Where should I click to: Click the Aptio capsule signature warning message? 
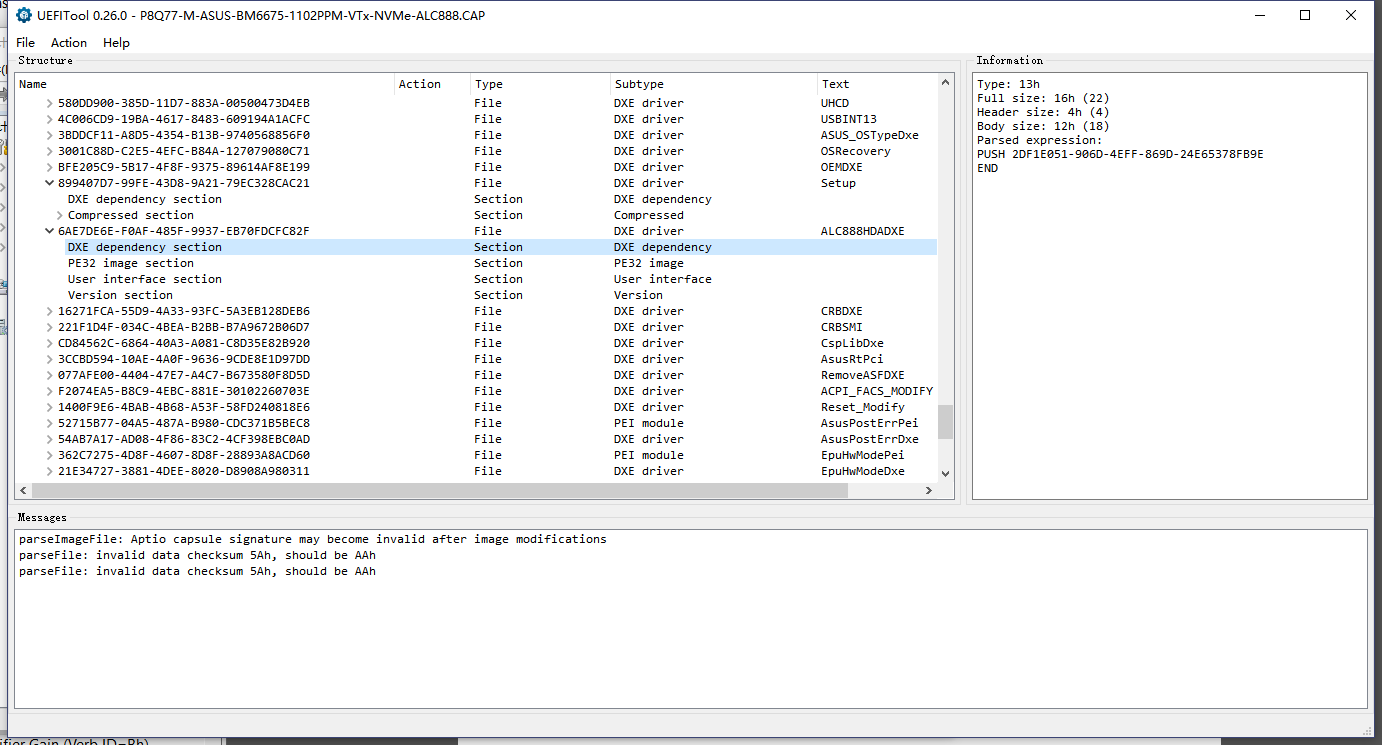click(x=312, y=539)
